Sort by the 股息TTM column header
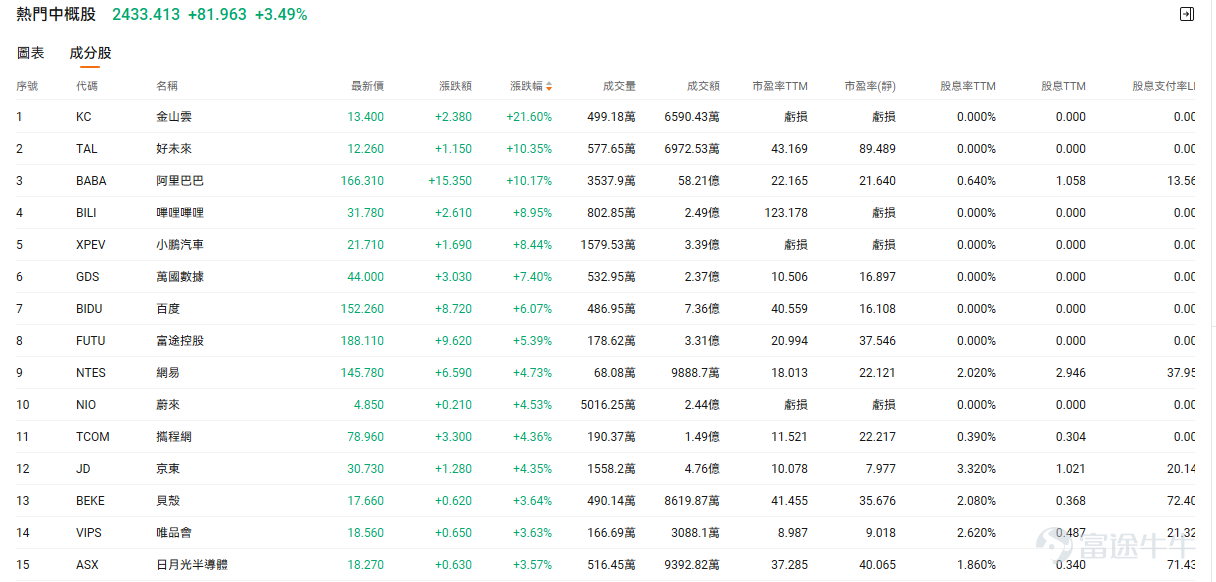The width and height of the screenshot is (1216, 582). [x=1063, y=86]
